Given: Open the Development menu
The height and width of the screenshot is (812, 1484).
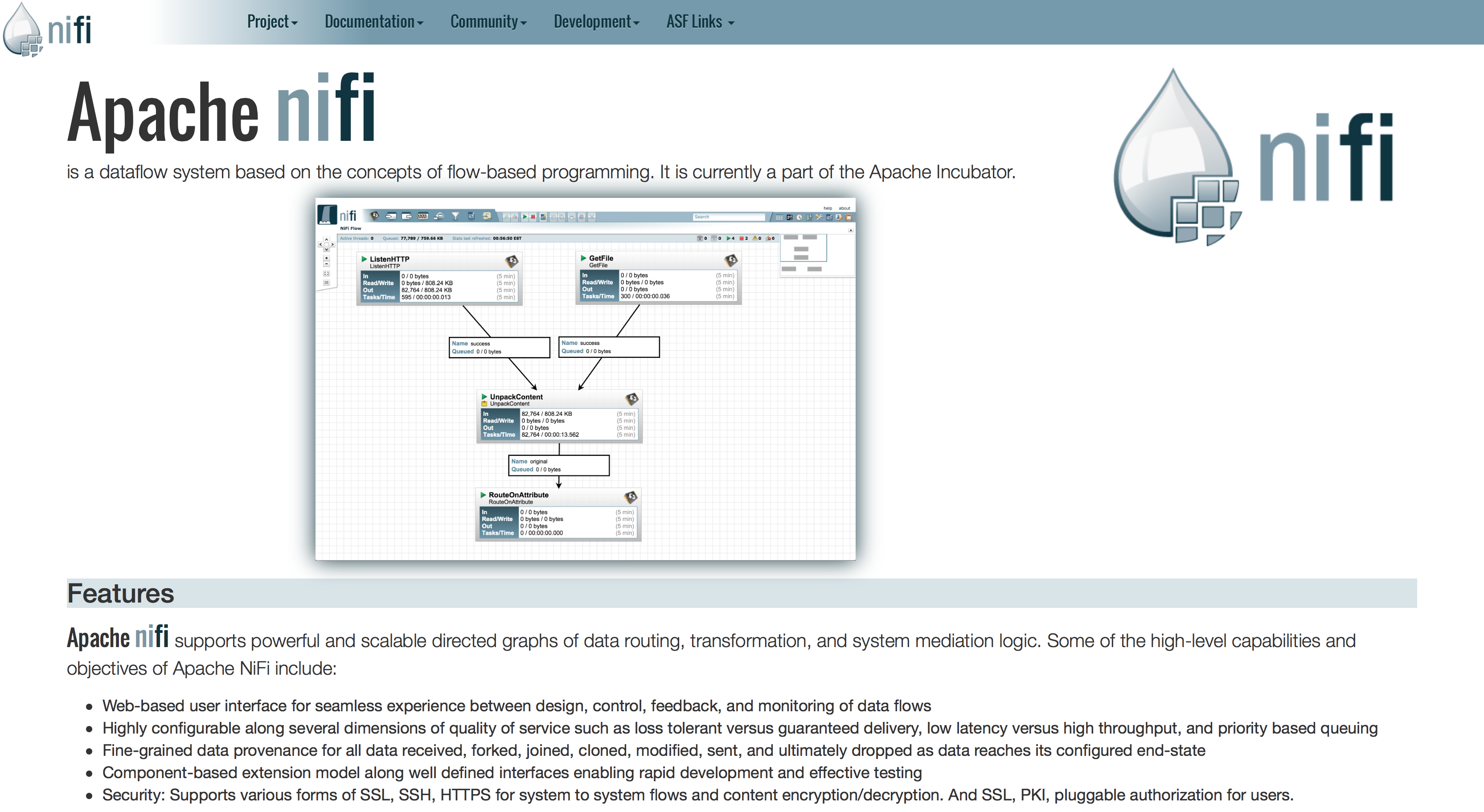Looking at the screenshot, I should point(596,22).
